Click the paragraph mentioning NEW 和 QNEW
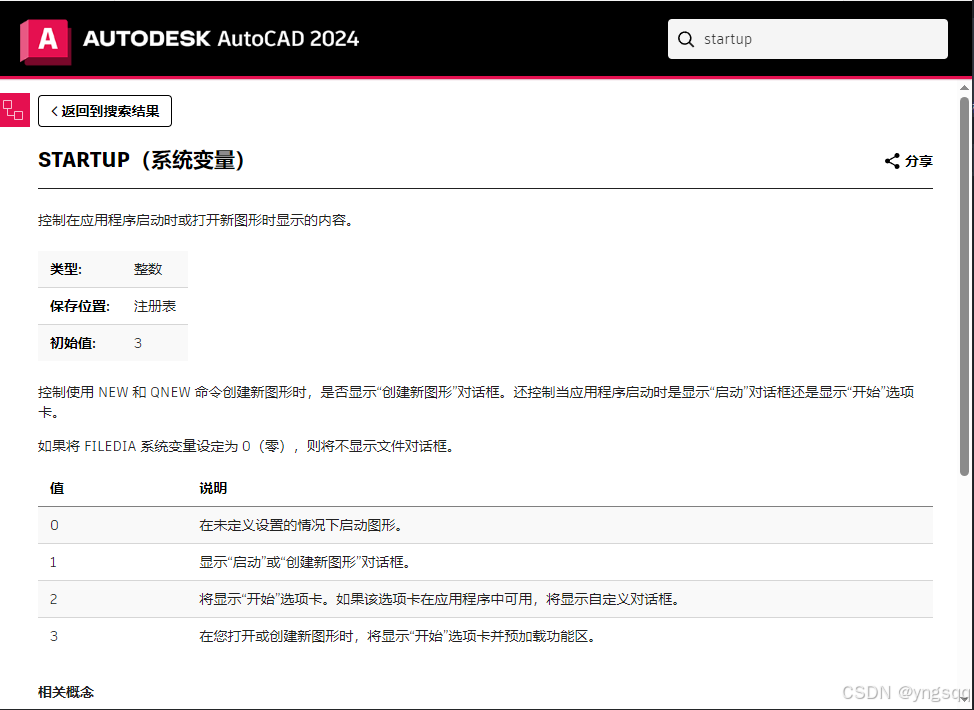The image size is (974, 710). [x=476, y=402]
